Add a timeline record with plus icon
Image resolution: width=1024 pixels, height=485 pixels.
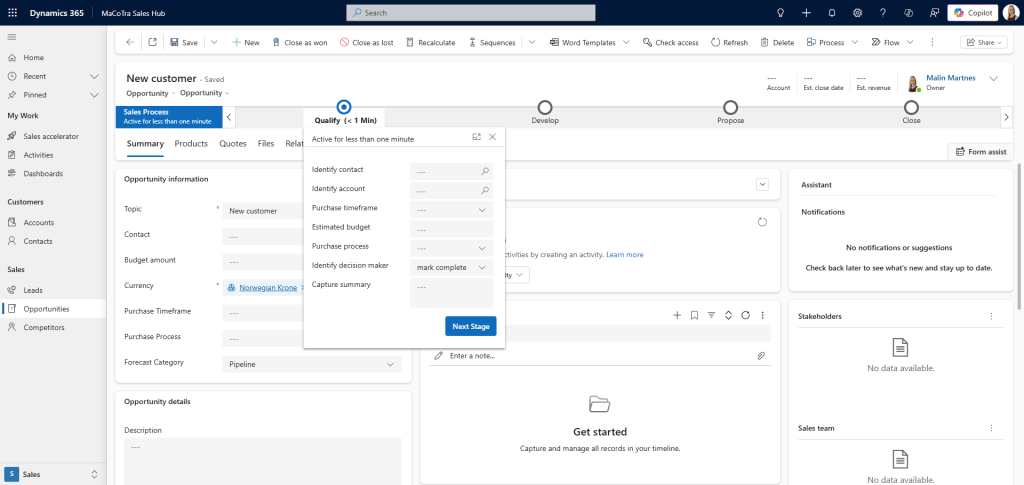[x=677, y=315]
